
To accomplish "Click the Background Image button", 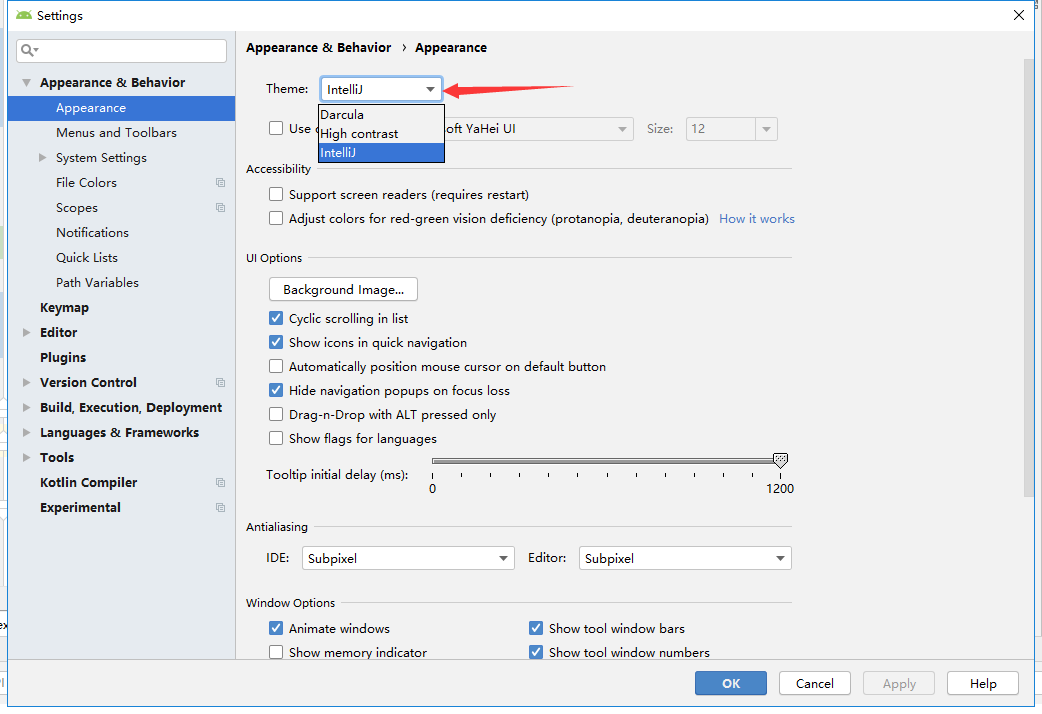I will click(x=343, y=289).
